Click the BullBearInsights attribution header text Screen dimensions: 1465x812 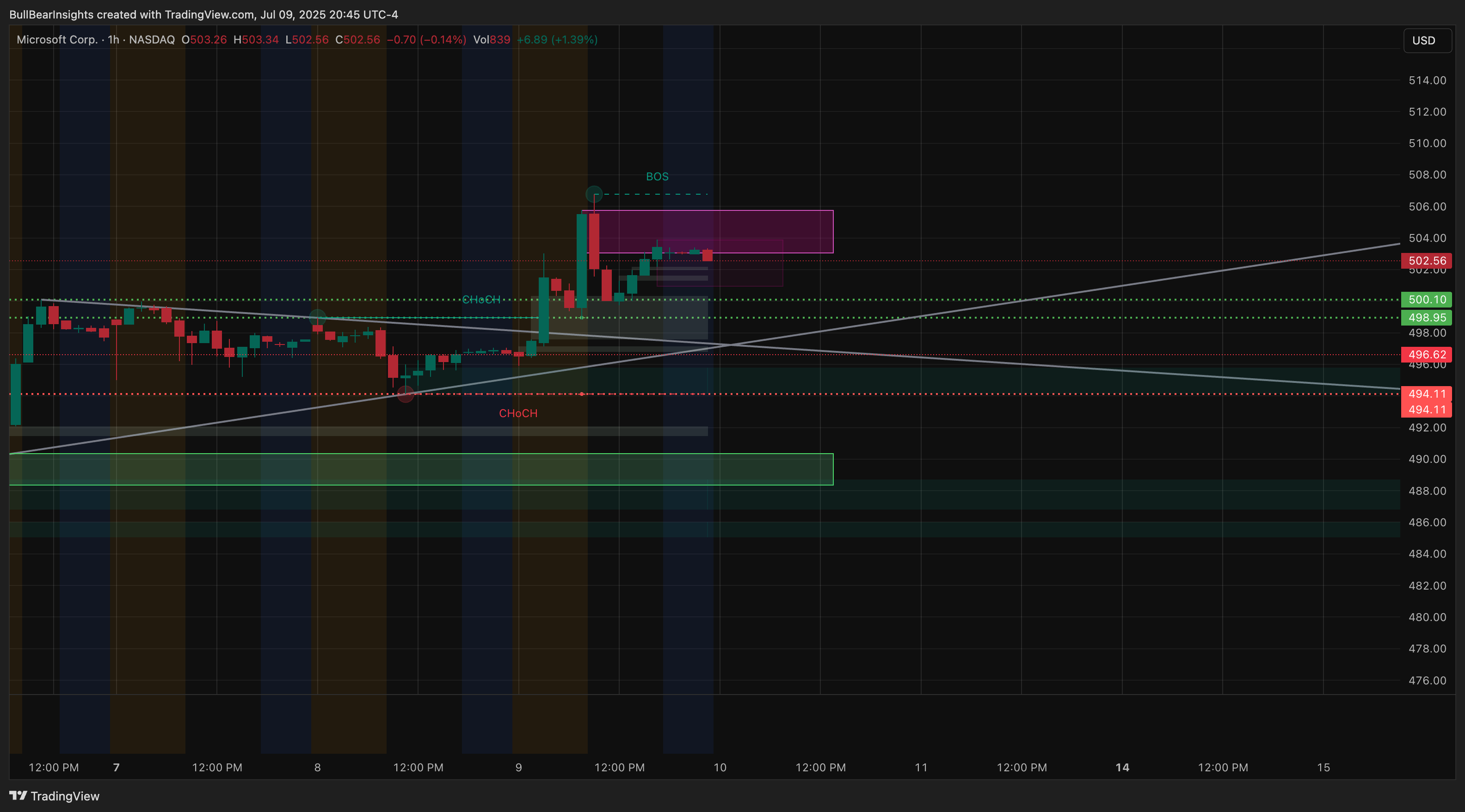click(x=203, y=14)
